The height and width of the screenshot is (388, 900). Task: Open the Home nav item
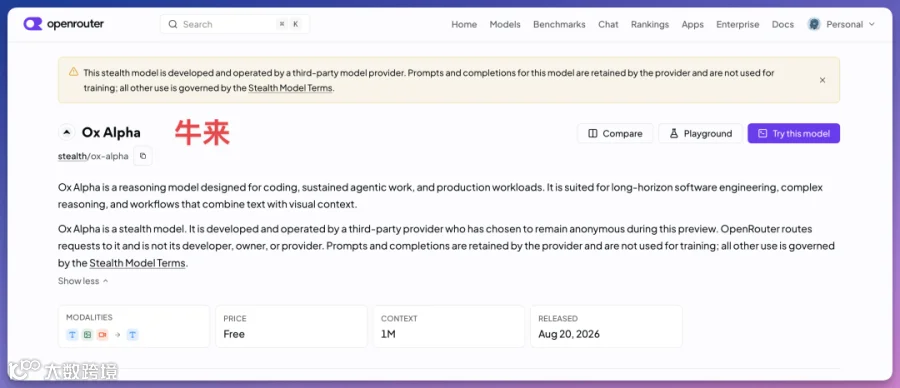[x=464, y=24]
